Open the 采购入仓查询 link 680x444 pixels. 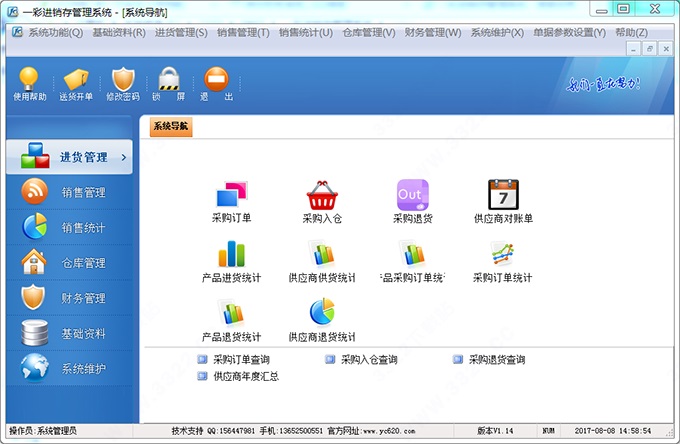click(x=361, y=359)
